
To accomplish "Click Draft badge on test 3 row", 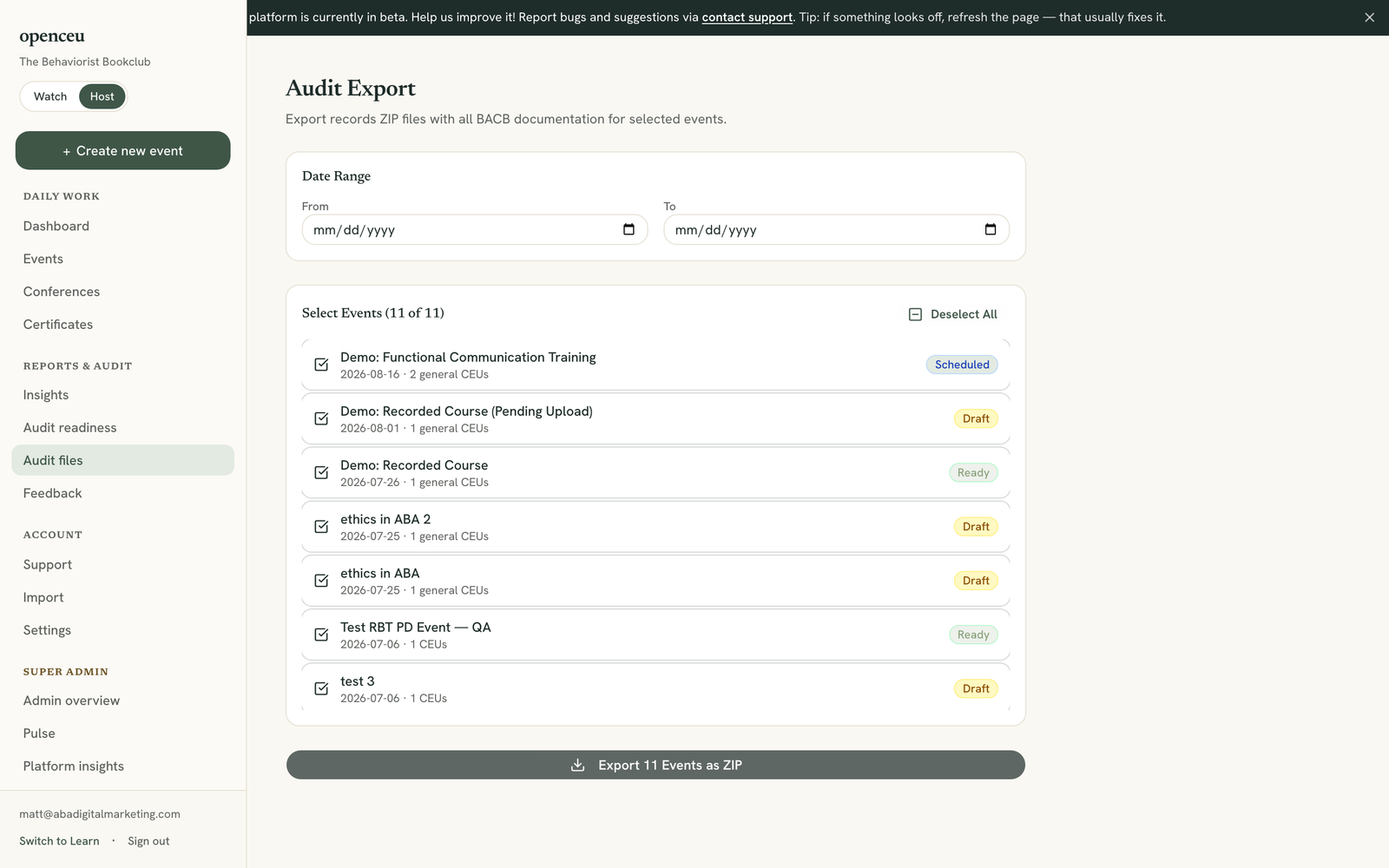I will click(976, 688).
